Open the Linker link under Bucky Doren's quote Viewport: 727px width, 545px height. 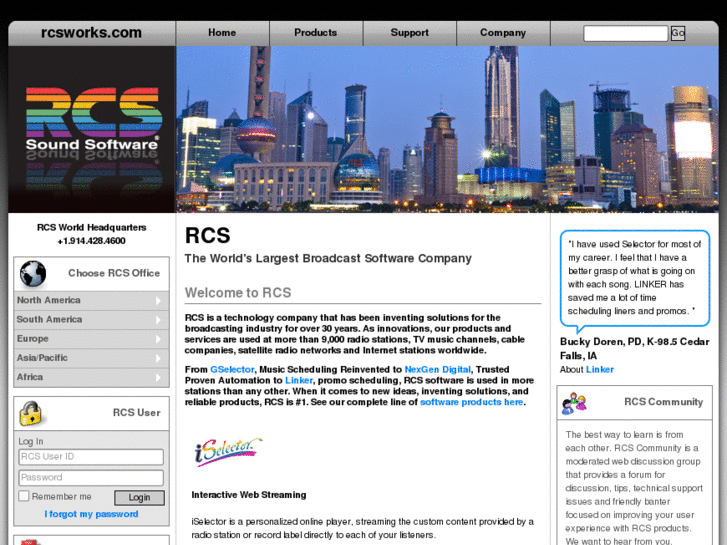tap(599, 370)
